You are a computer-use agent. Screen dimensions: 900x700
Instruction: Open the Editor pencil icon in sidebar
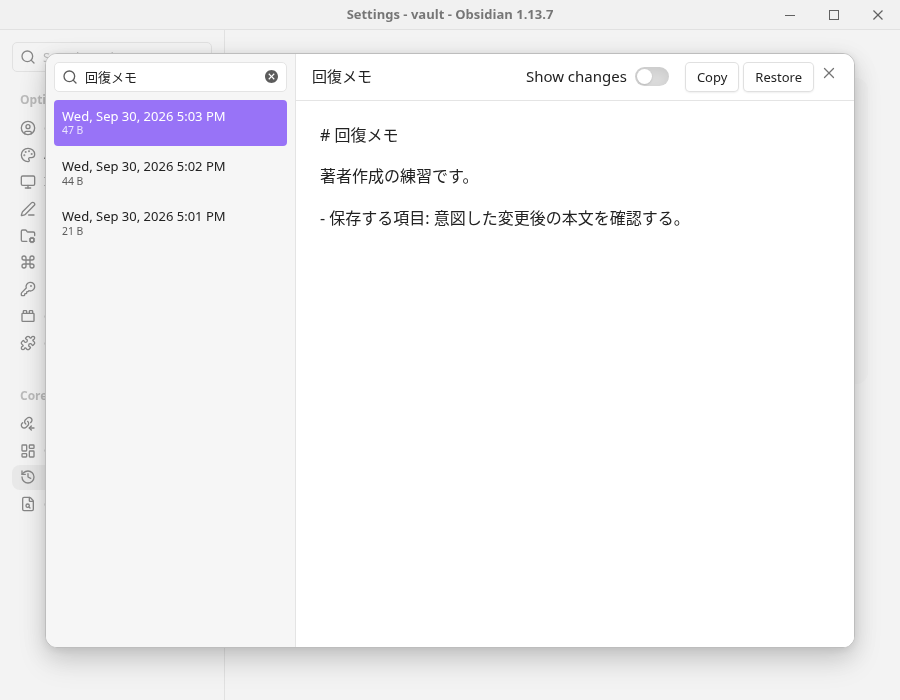coord(28,209)
